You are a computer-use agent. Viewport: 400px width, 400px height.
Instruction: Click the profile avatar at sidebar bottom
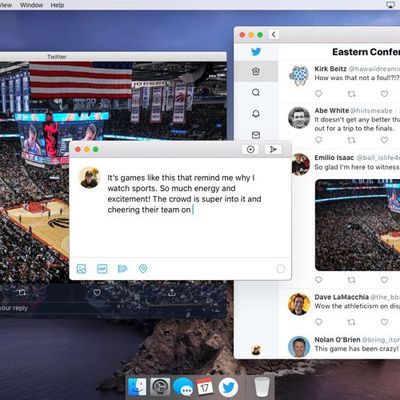pos(256,350)
